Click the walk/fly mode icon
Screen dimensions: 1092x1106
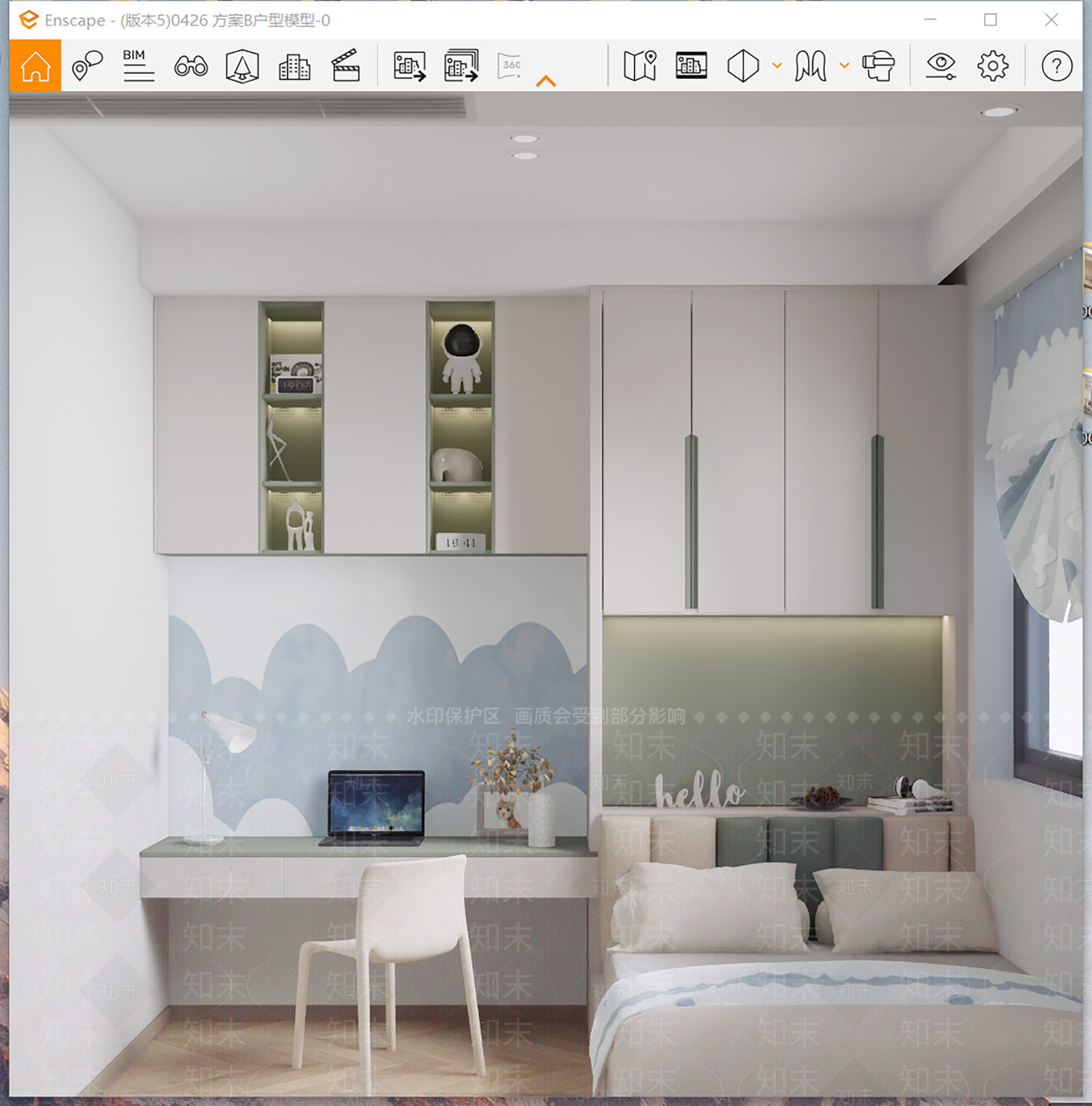[x=810, y=66]
